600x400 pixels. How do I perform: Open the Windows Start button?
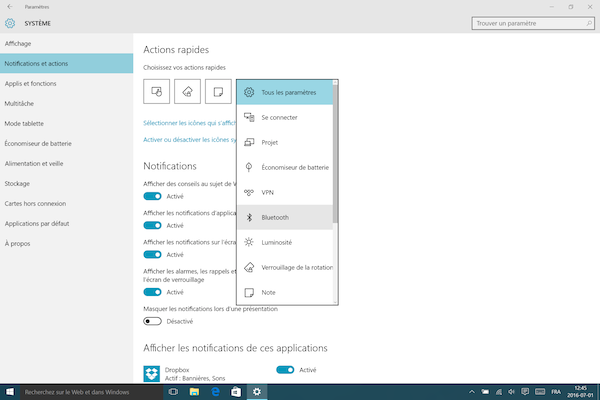[10, 392]
